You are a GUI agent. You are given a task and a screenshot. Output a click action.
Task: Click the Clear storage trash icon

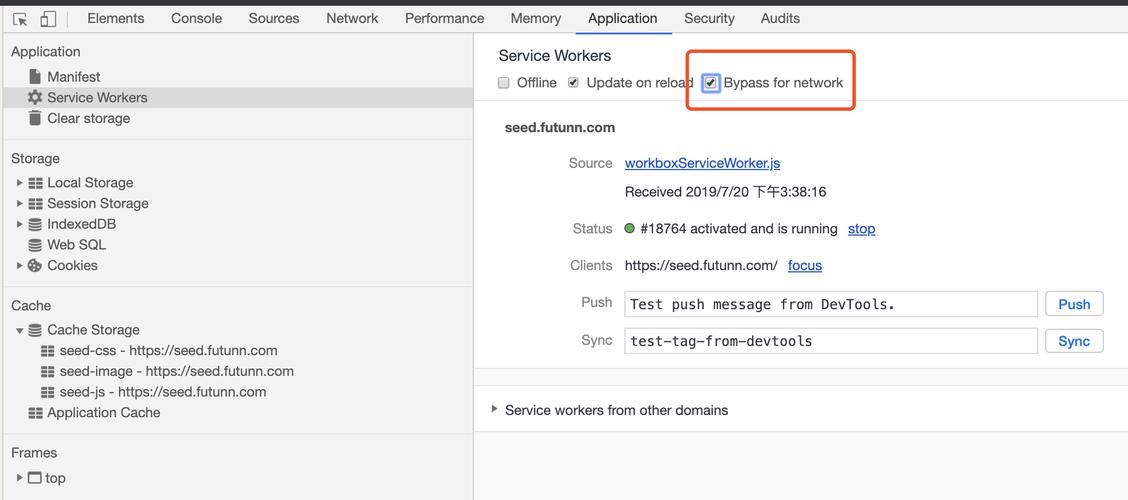coord(35,118)
